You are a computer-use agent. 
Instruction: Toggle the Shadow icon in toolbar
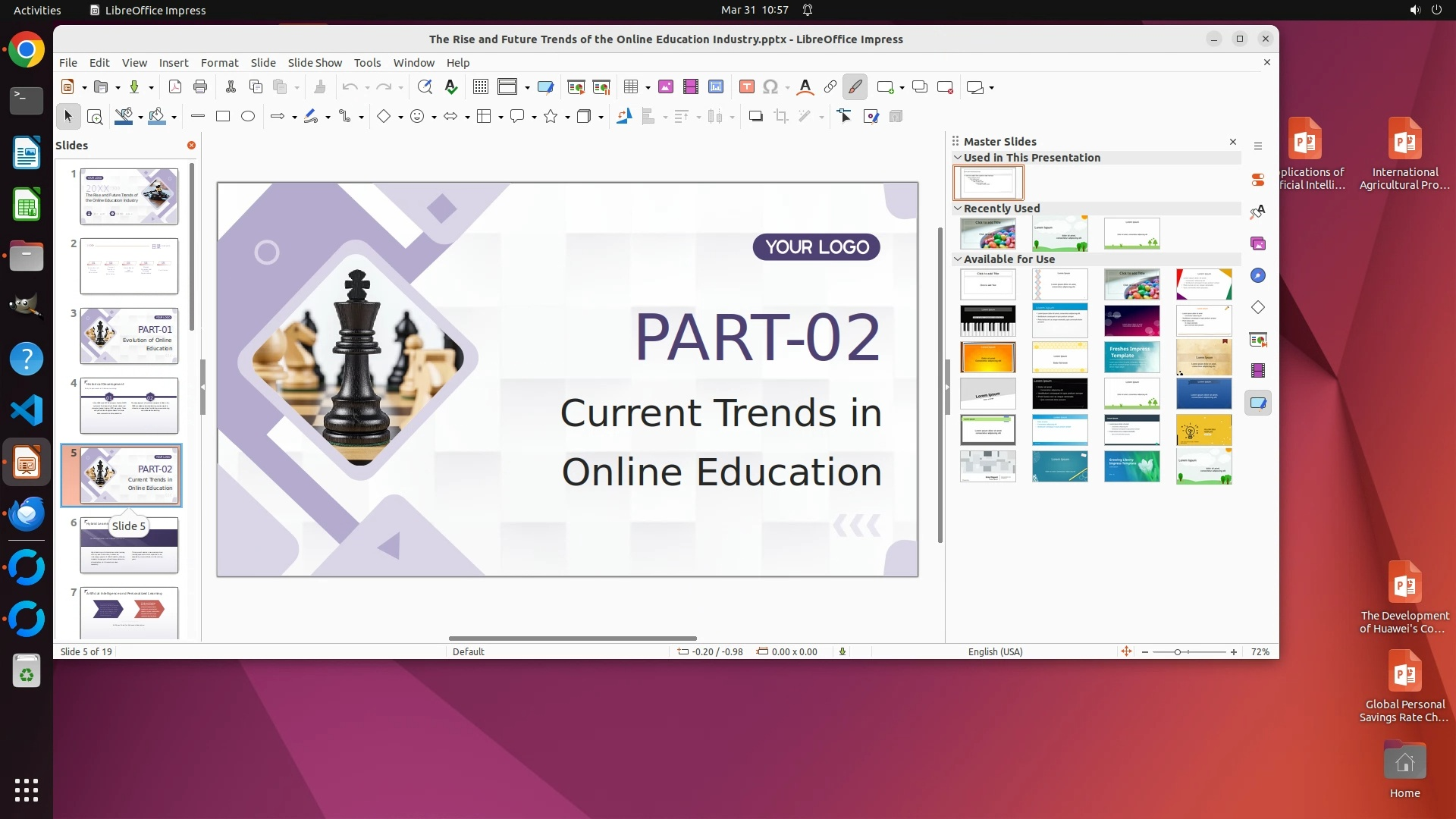[x=755, y=116]
